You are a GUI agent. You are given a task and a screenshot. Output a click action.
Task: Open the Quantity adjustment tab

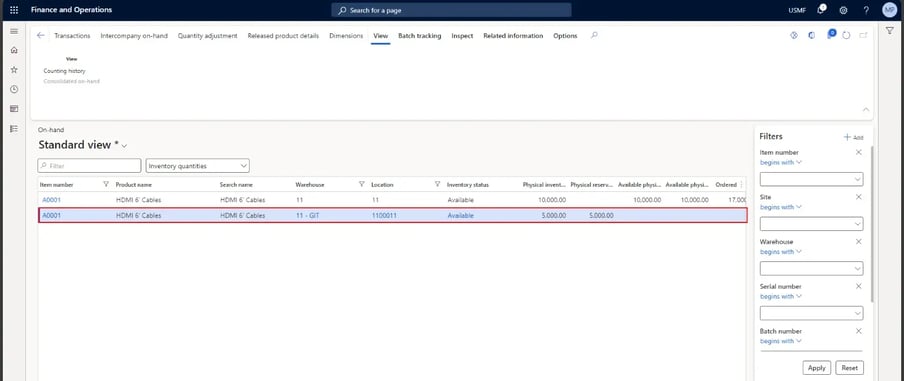click(x=208, y=36)
